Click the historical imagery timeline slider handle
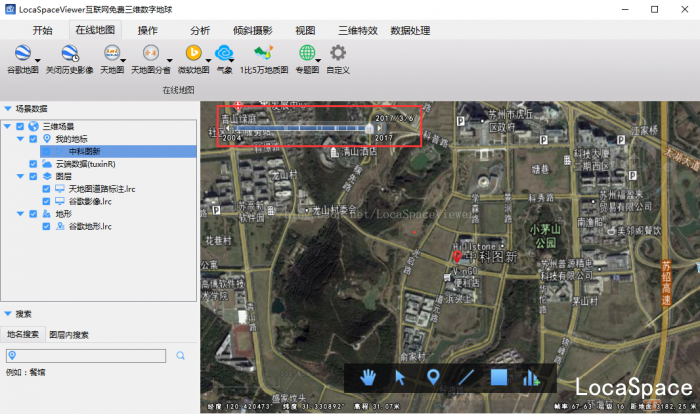The width and height of the screenshot is (700, 414). point(369,129)
